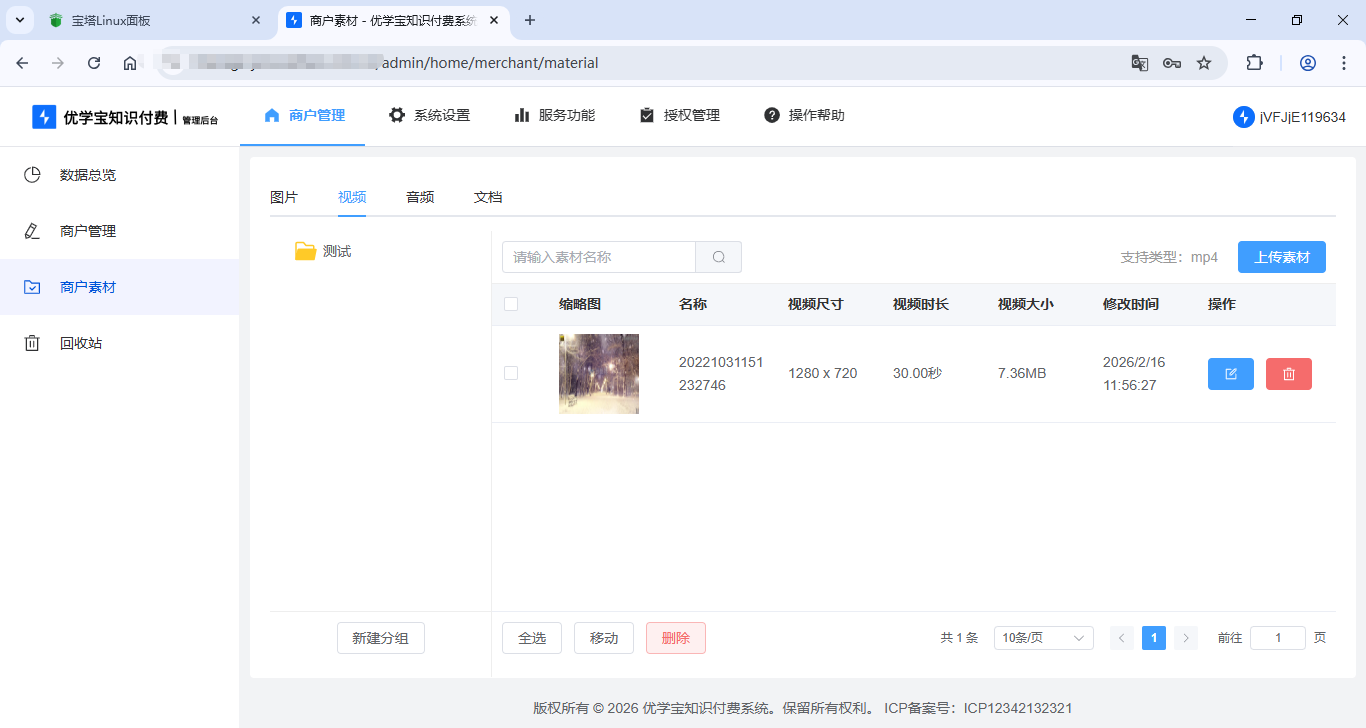Check the select-all checkbox in table header

(x=511, y=303)
